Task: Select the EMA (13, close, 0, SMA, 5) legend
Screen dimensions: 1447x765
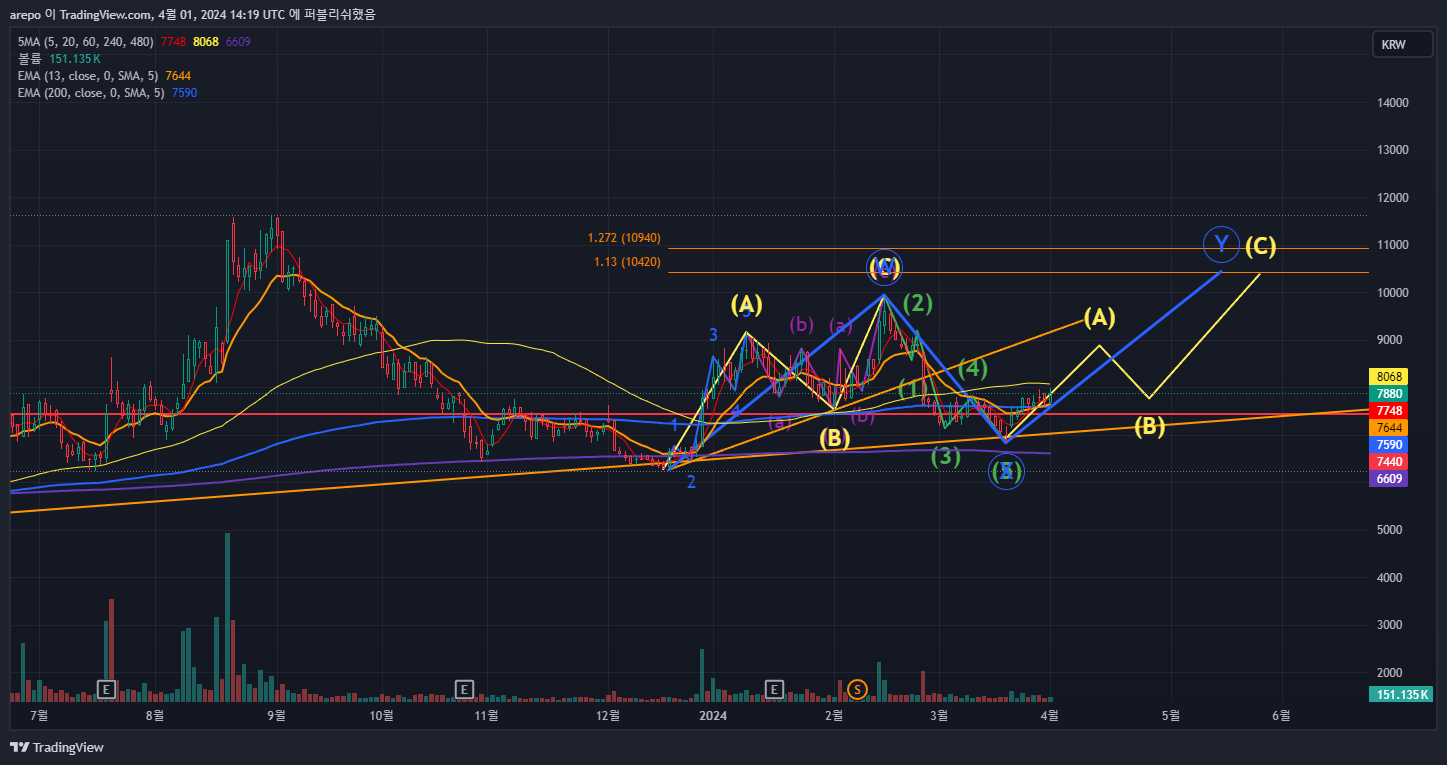Action: pos(89,75)
